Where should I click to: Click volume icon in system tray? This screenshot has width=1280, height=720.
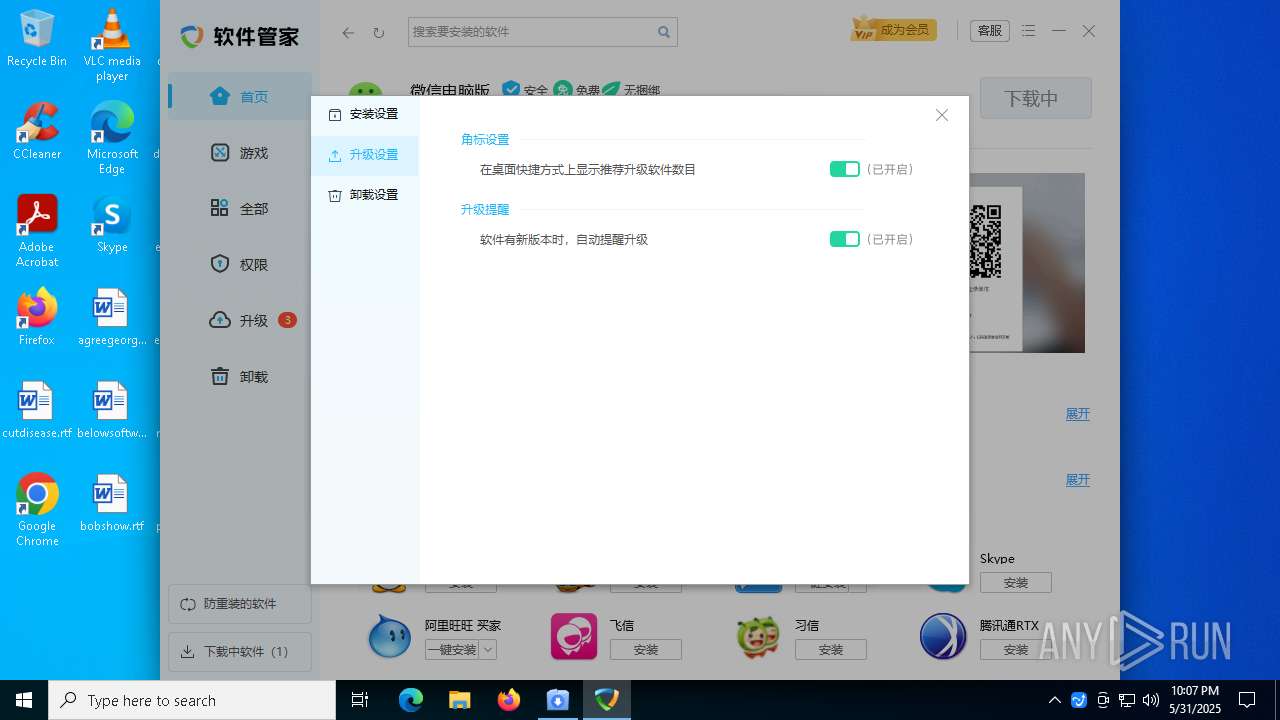click(1151, 700)
